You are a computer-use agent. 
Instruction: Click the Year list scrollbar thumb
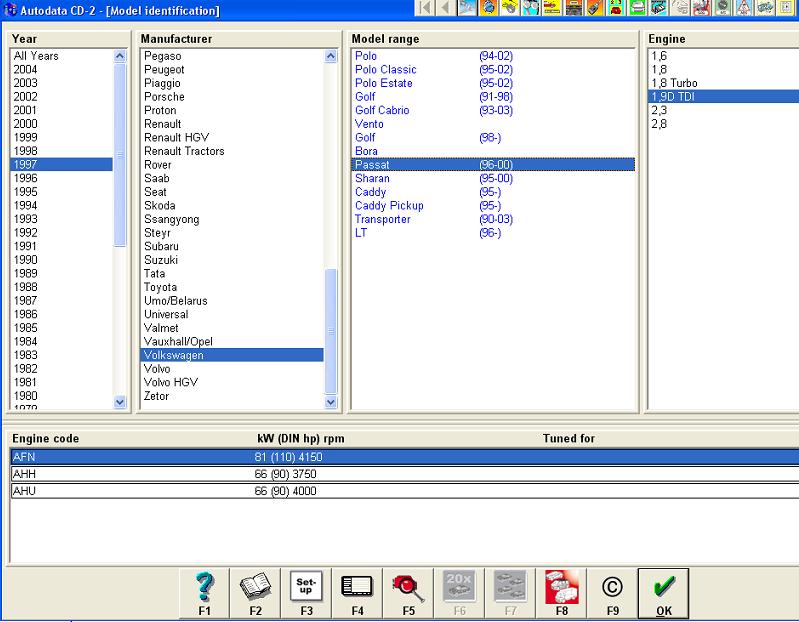coord(120,155)
